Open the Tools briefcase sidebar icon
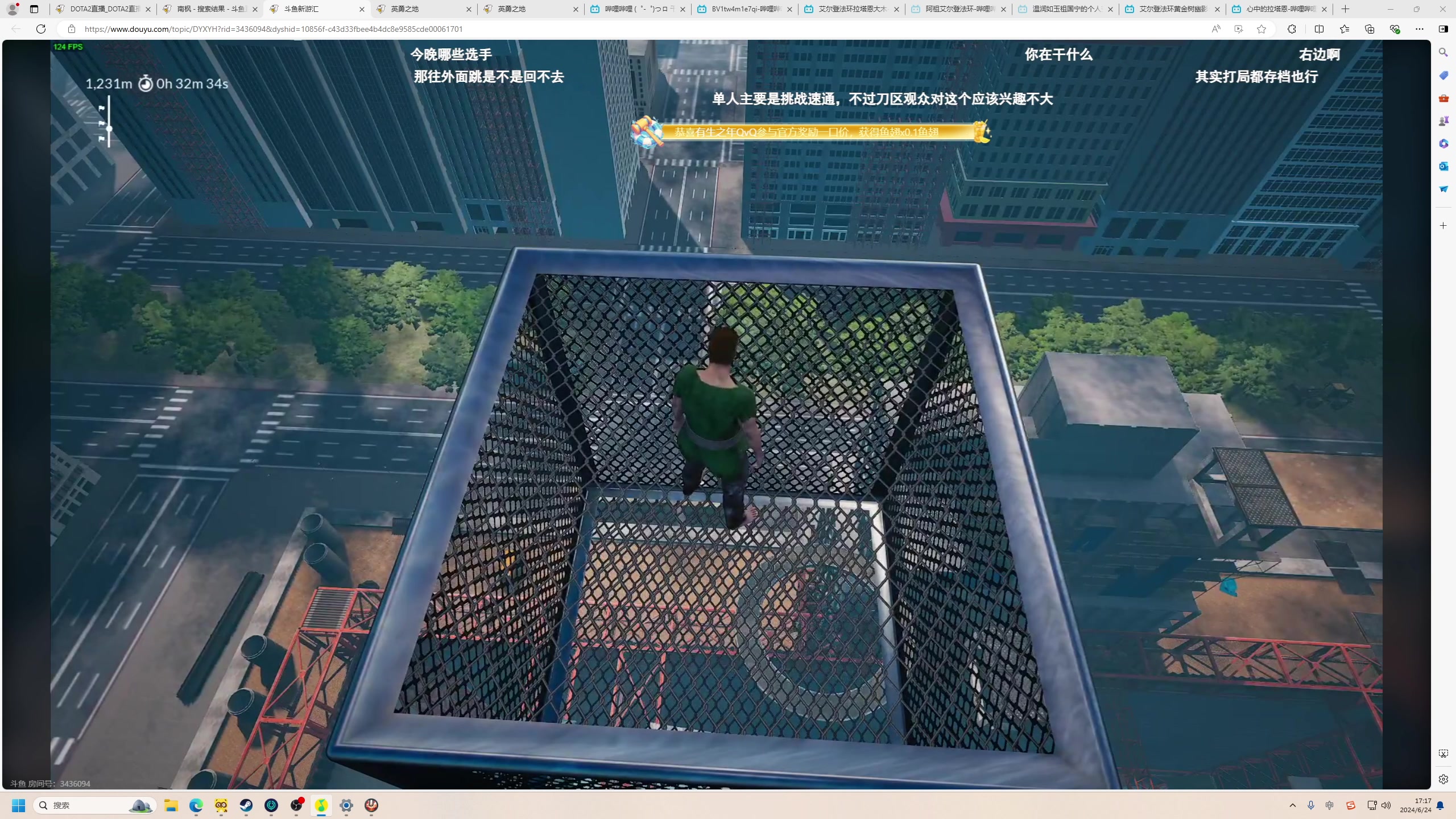Screen dimensions: 1456x819 1443,98
